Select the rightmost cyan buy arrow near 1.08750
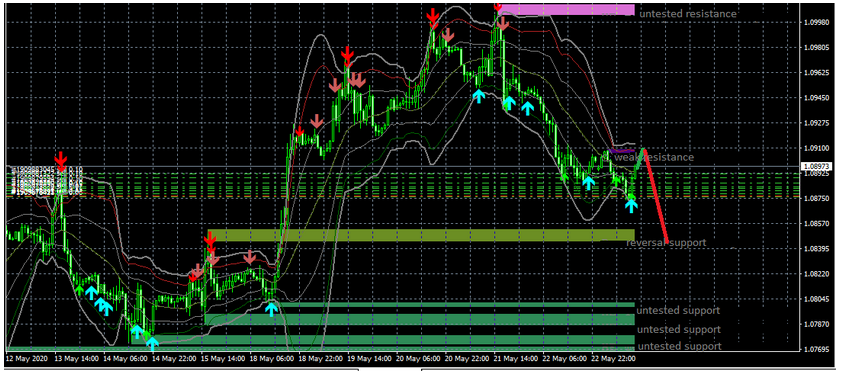The height and width of the screenshot is (374, 843). click(x=631, y=205)
